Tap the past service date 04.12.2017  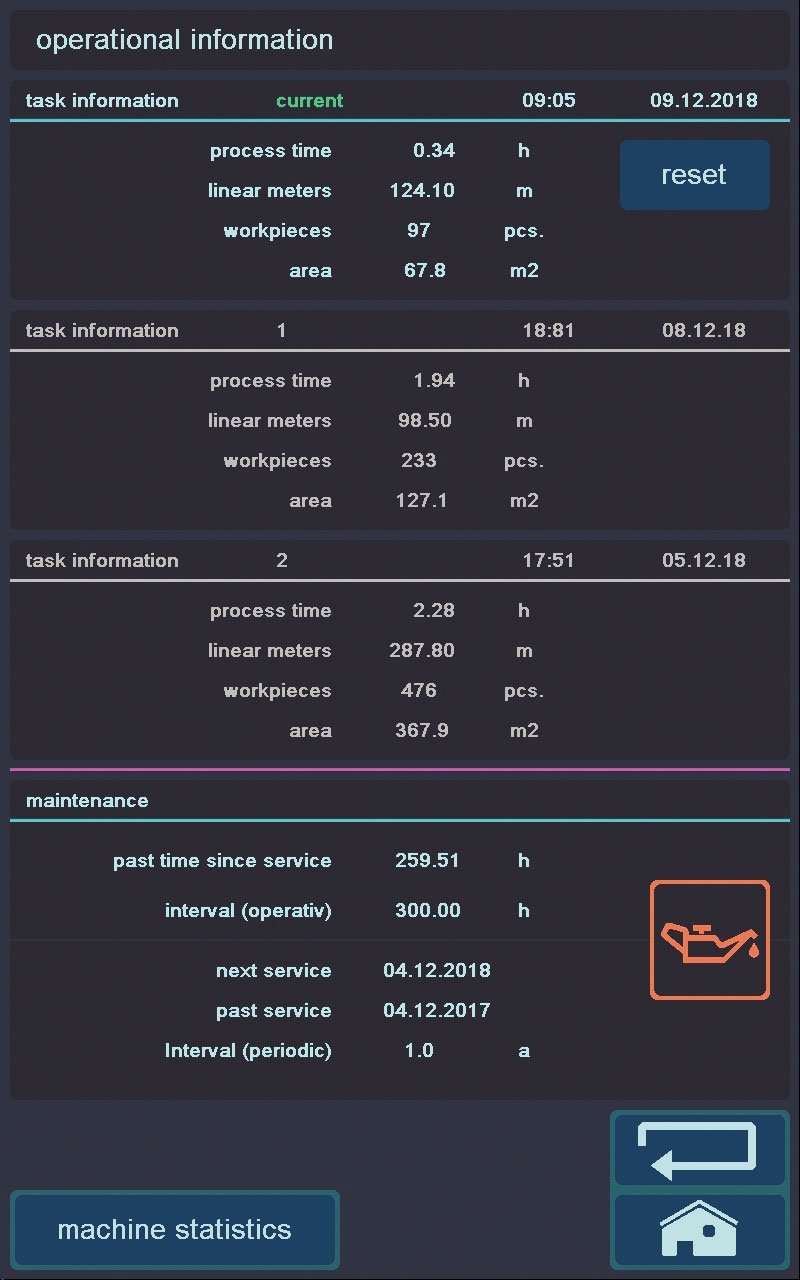point(437,1011)
